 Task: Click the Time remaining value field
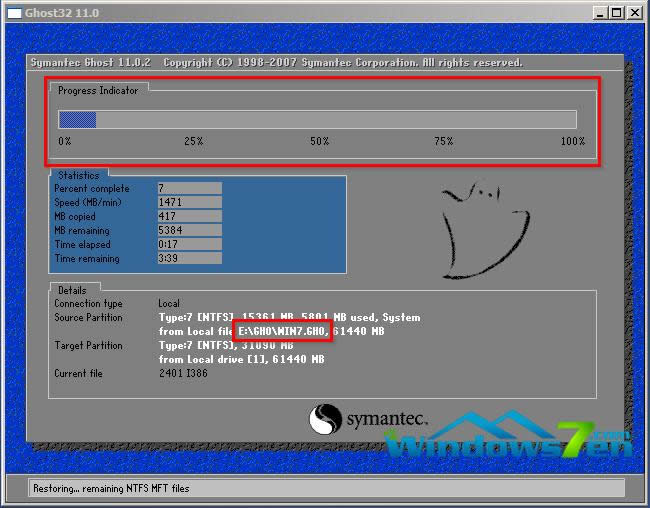pyautogui.click(x=189, y=258)
